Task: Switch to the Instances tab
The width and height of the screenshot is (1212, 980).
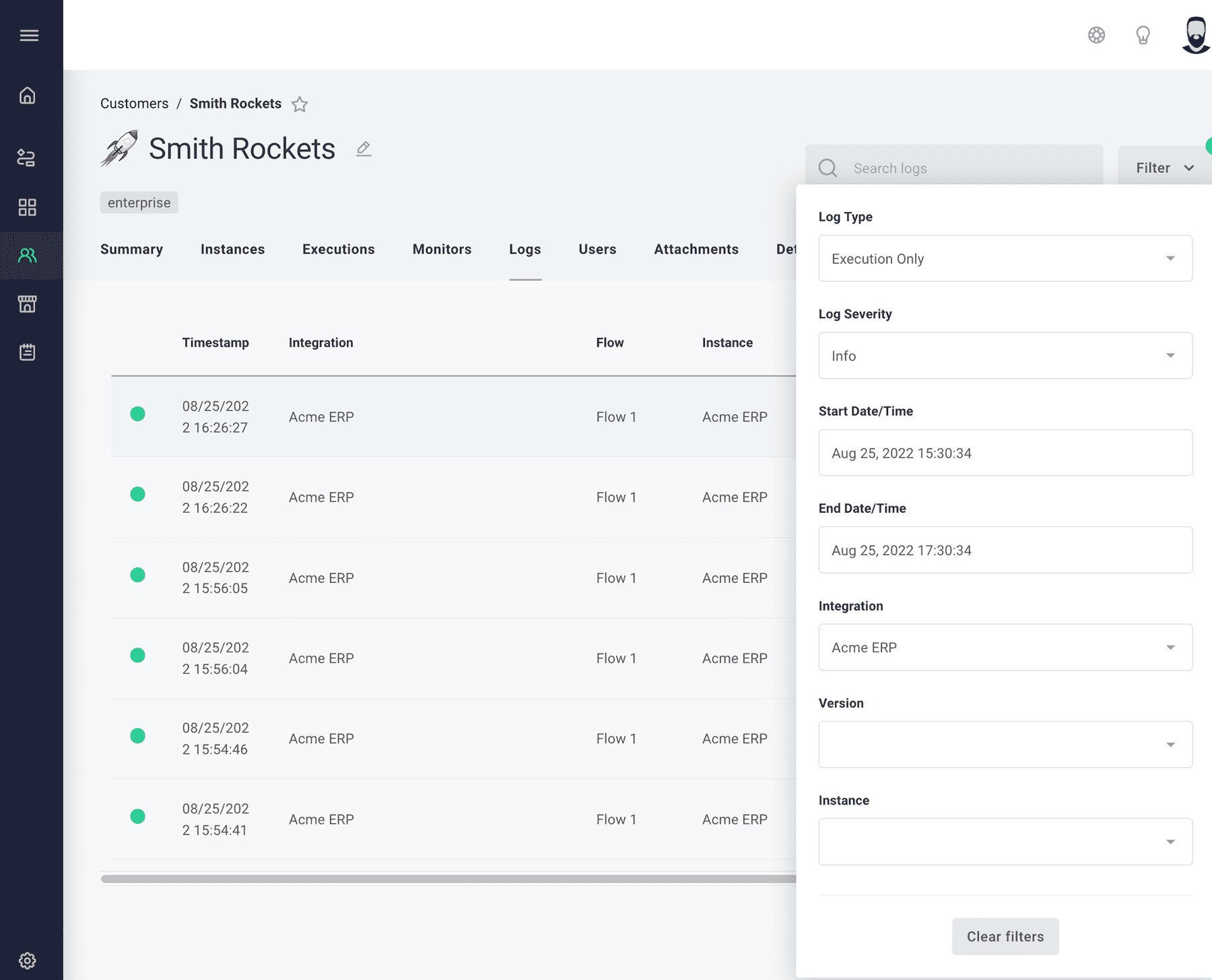Action: (232, 249)
